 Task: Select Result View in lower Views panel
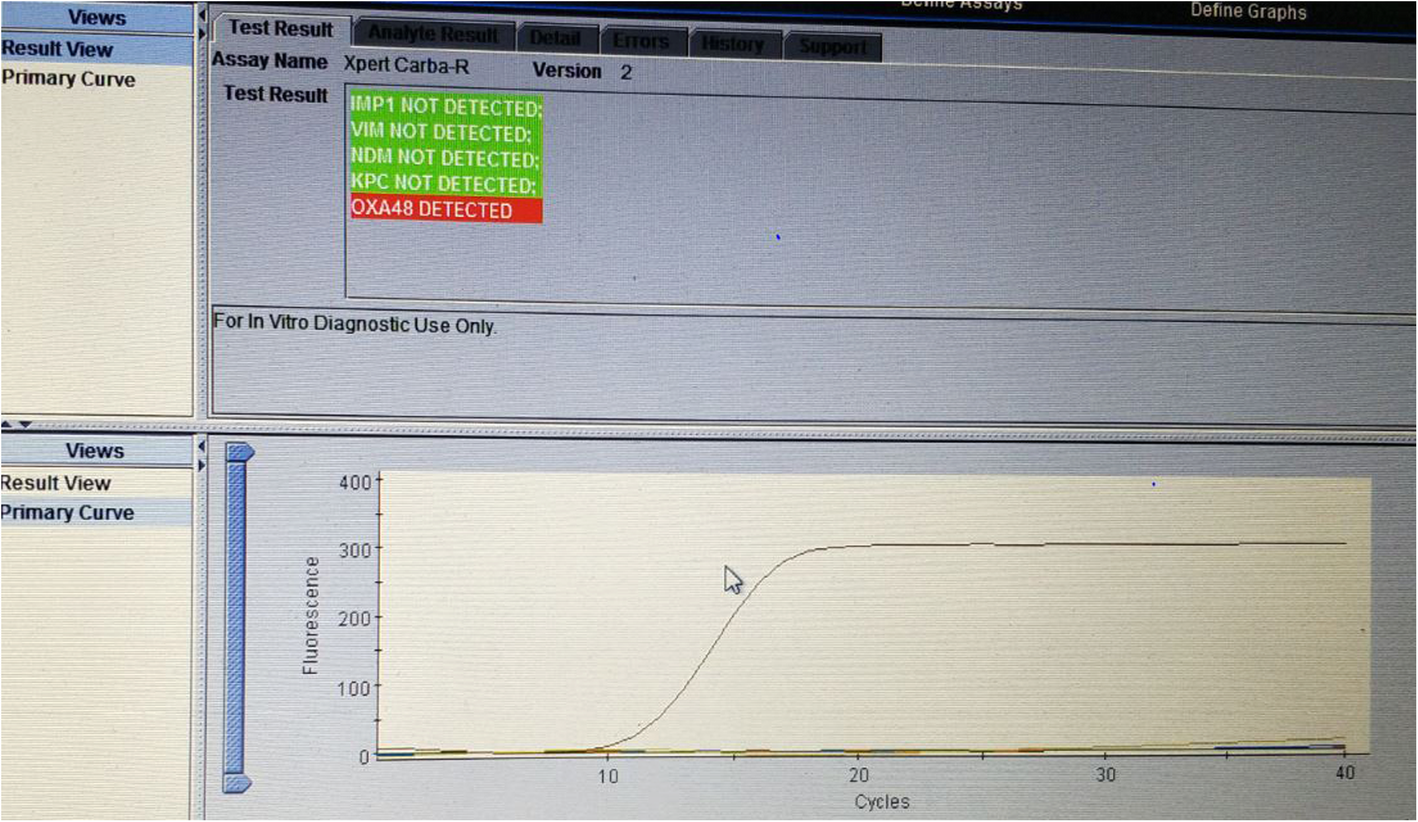tap(95, 483)
